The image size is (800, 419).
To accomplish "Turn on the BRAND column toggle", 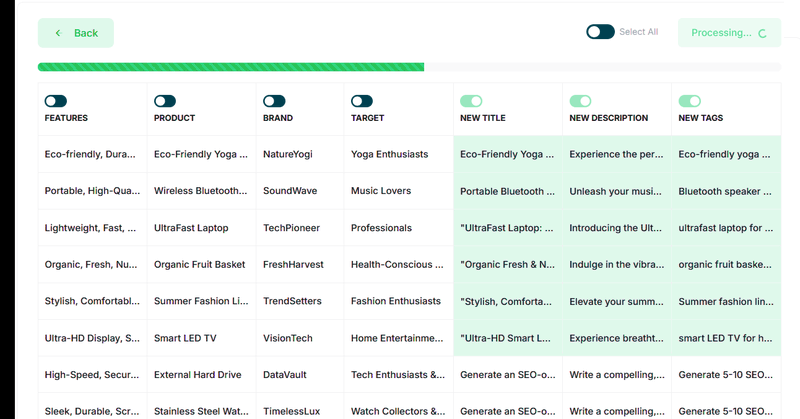I will [x=274, y=101].
